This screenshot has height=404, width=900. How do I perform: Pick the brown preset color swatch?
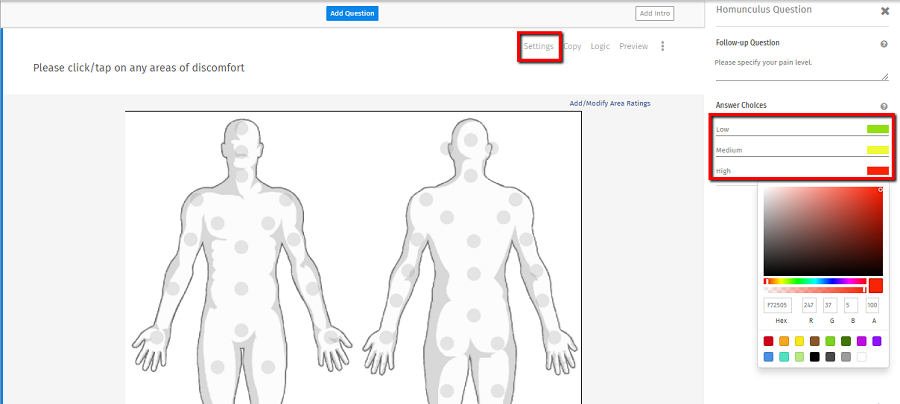point(815,341)
